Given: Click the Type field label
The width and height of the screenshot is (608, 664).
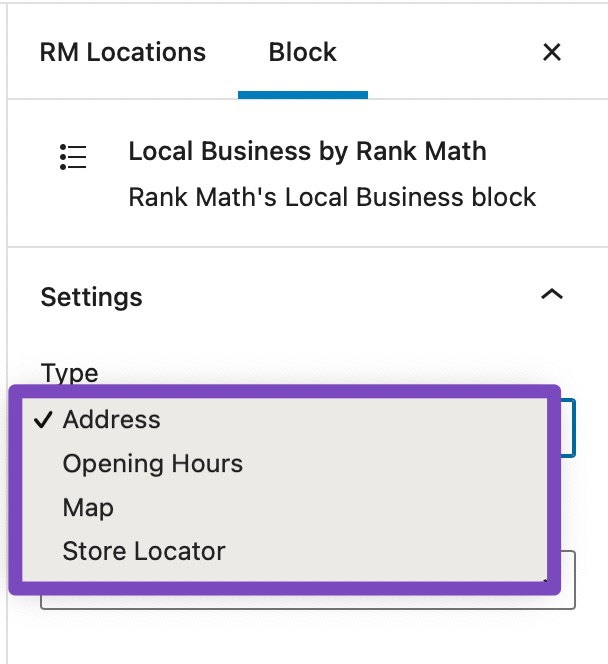Looking at the screenshot, I should 69,373.
